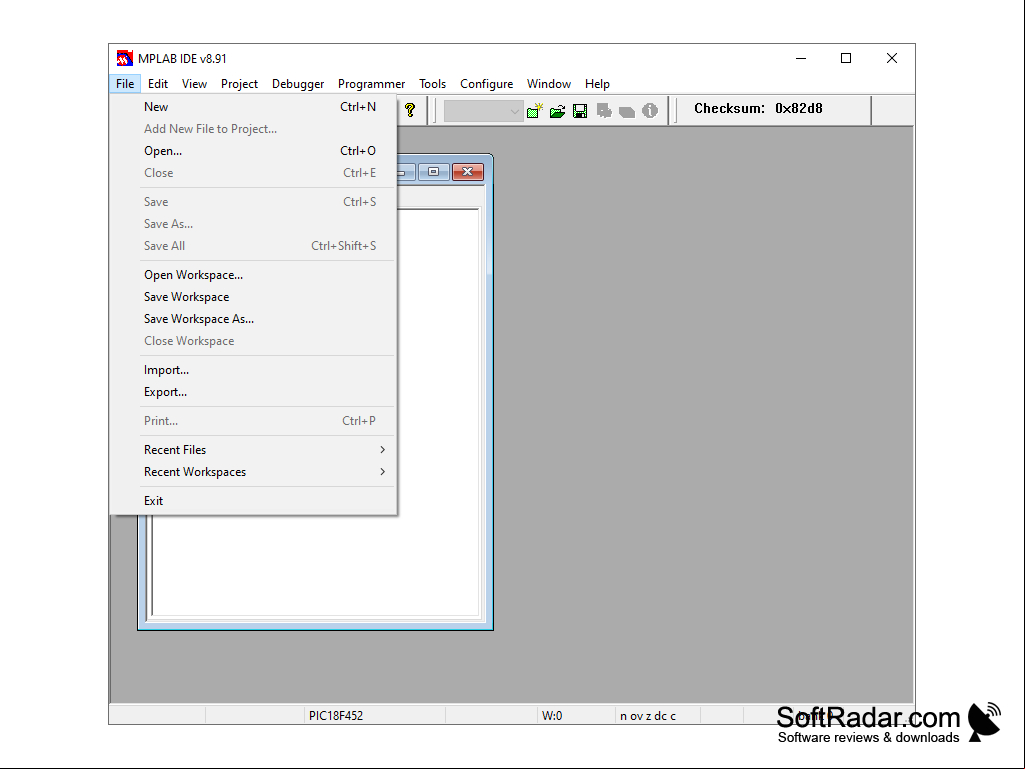1025x769 pixels.
Task: Maximize the inner child window
Action: pos(433,172)
